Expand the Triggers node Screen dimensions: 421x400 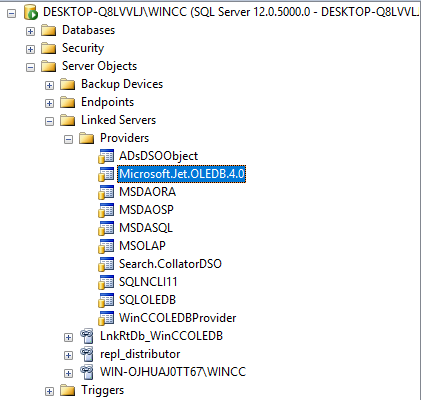[49, 391]
